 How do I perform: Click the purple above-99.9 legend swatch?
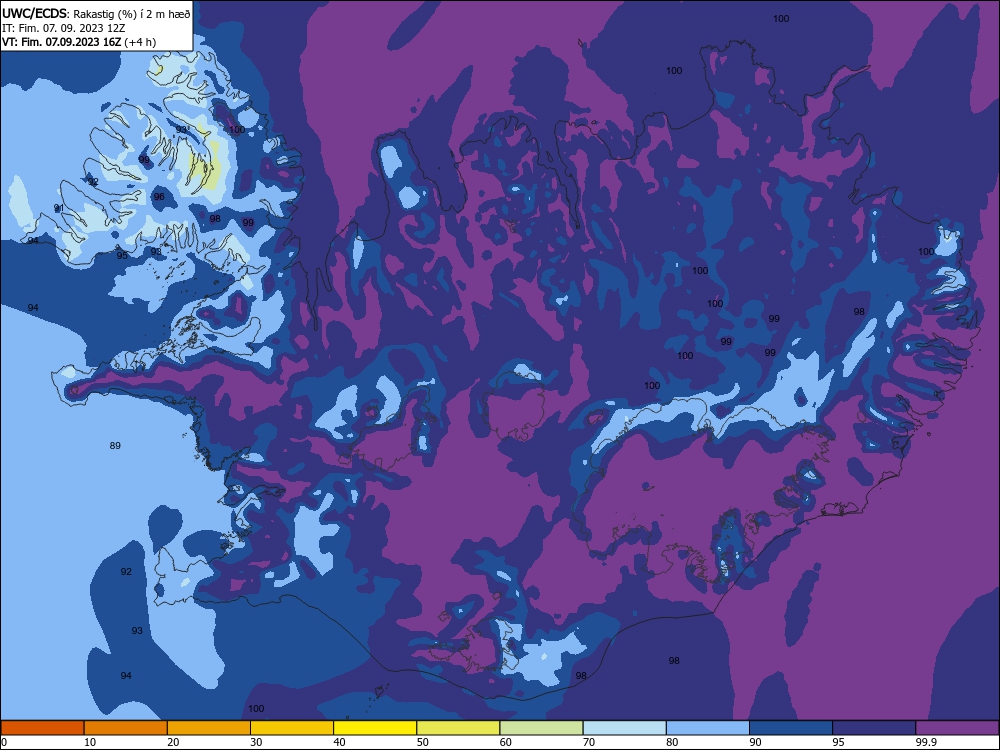click(x=957, y=728)
